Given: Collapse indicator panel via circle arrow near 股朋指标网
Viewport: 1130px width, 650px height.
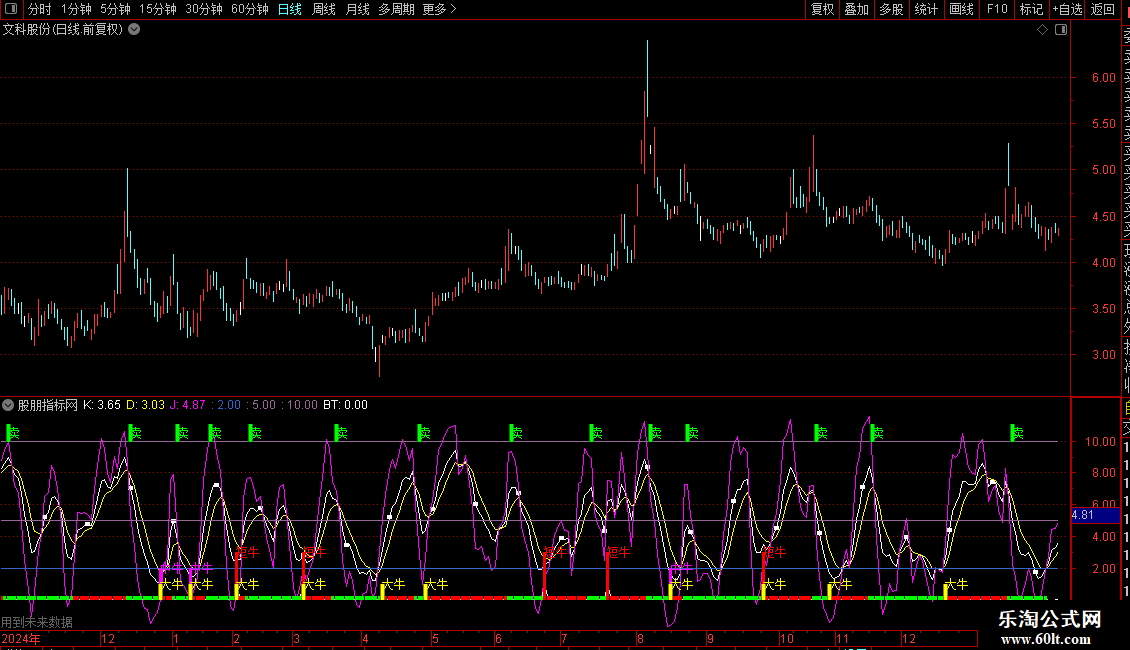Looking at the screenshot, I should coord(8,405).
